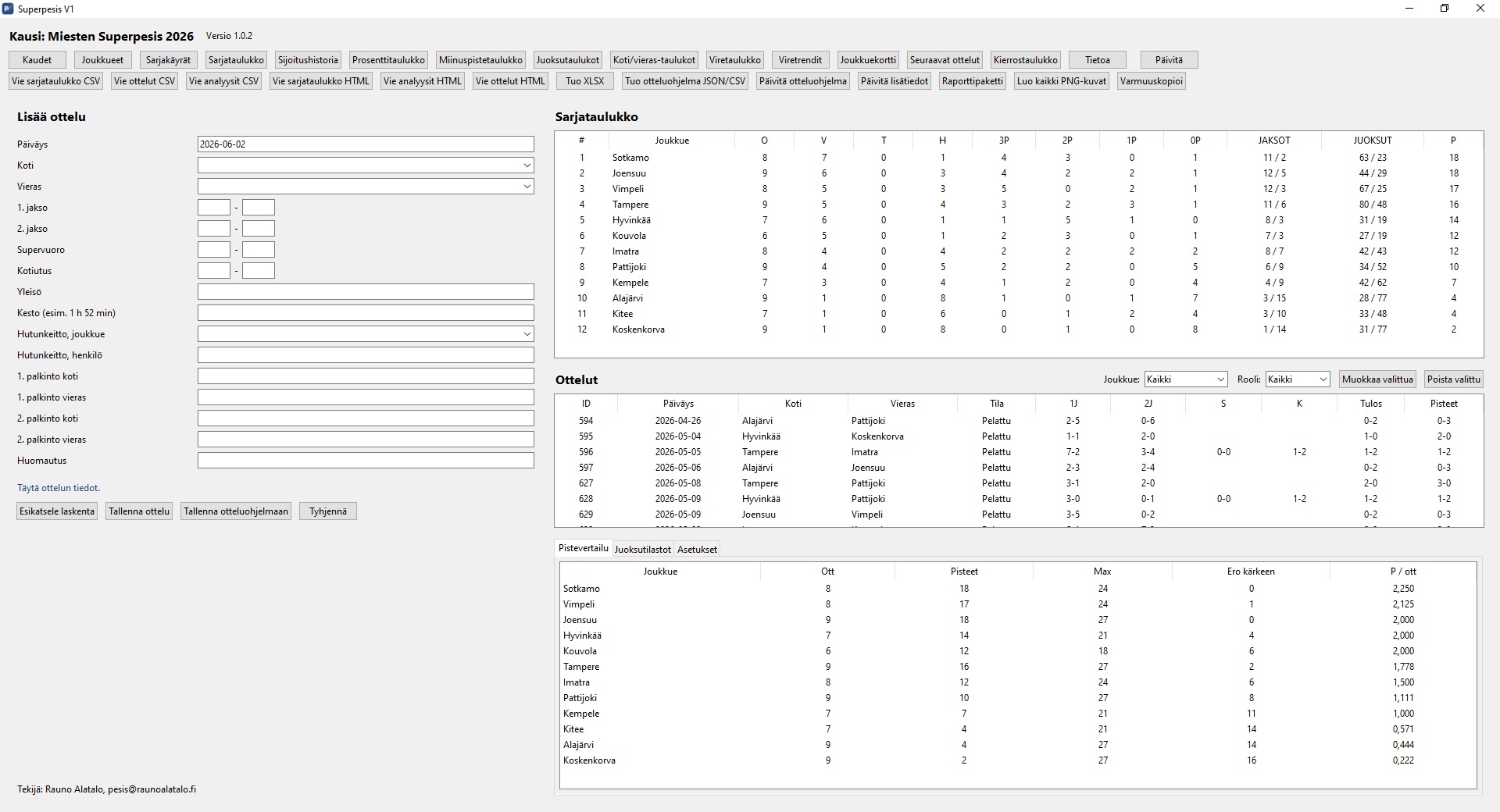Click the Vie sarjataulukko HTML button
Image resolution: width=1500 pixels, height=812 pixels.
point(321,81)
